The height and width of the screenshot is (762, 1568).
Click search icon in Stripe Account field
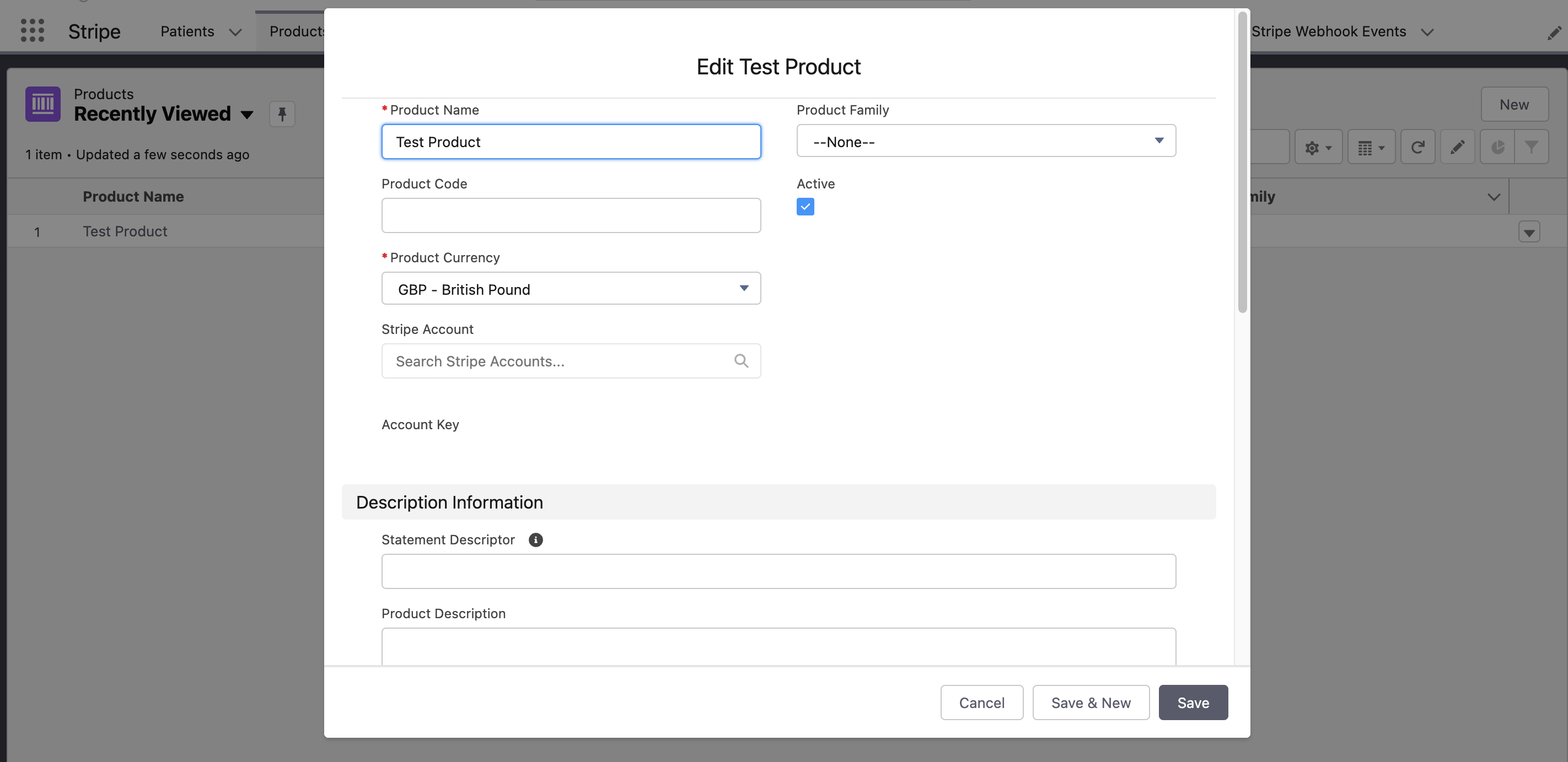pos(741,361)
